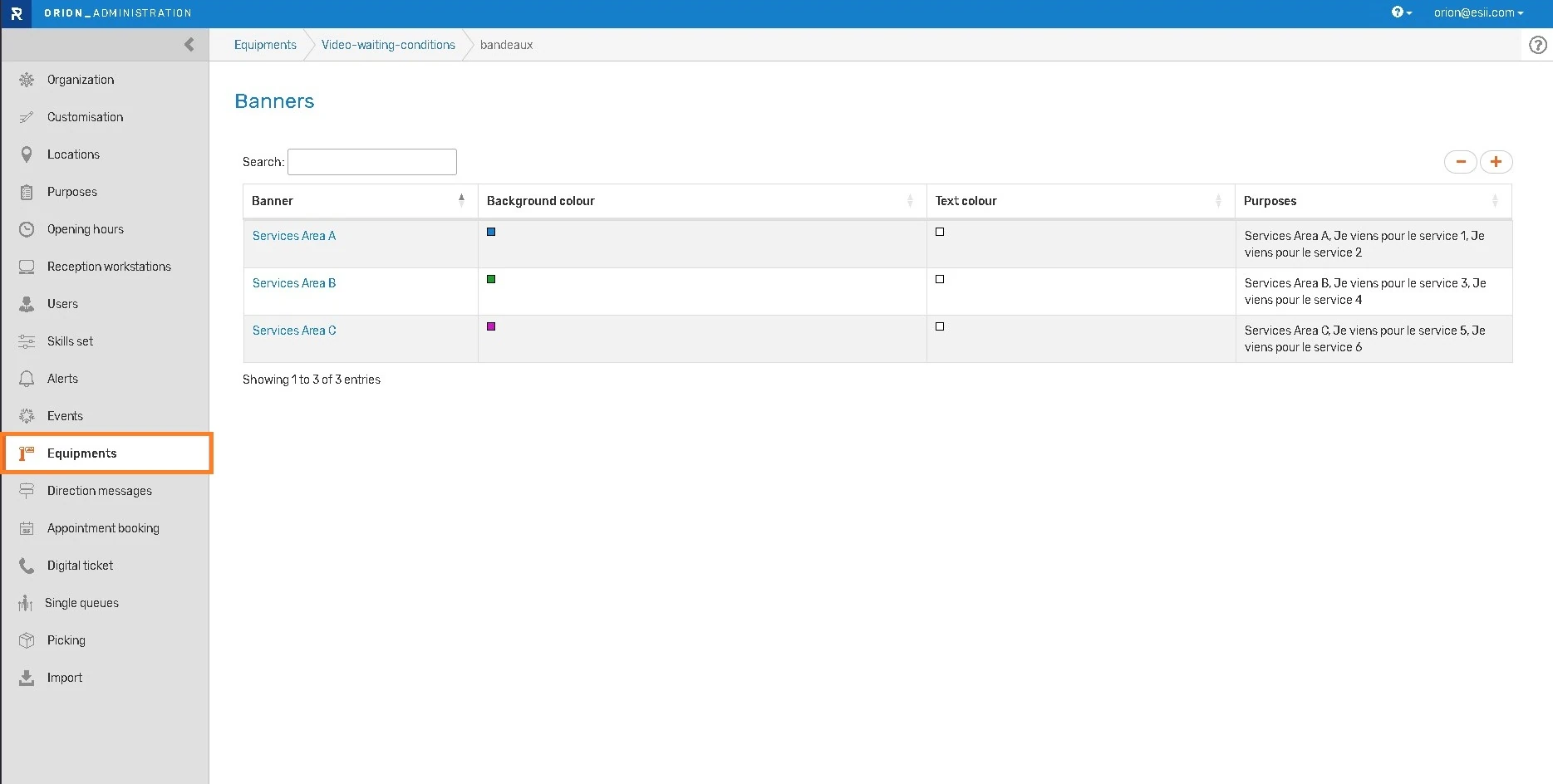Open the help question mark dropdown in top bar
This screenshot has height=784, width=1553.
coord(1402,12)
